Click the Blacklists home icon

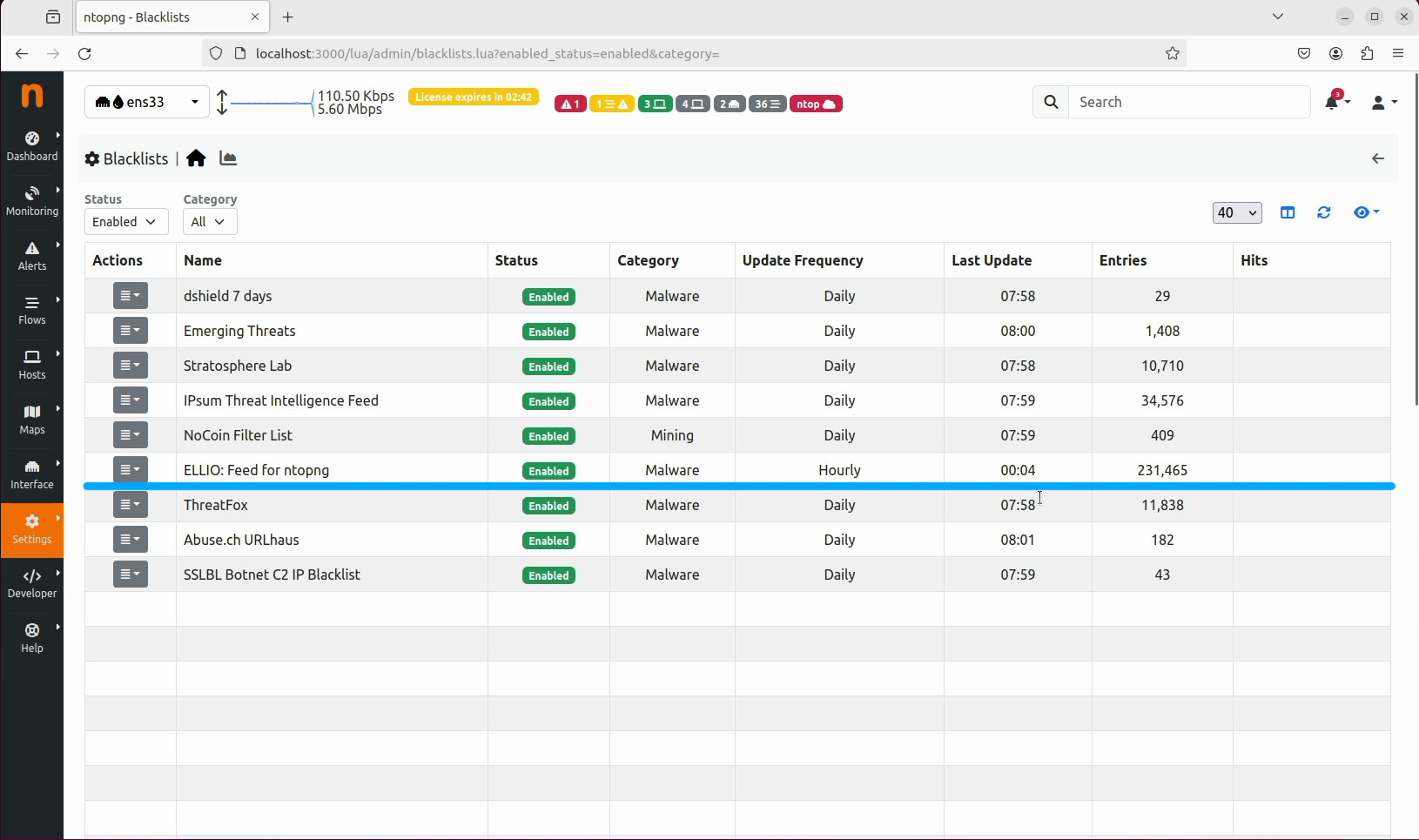click(x=196, y=158)
